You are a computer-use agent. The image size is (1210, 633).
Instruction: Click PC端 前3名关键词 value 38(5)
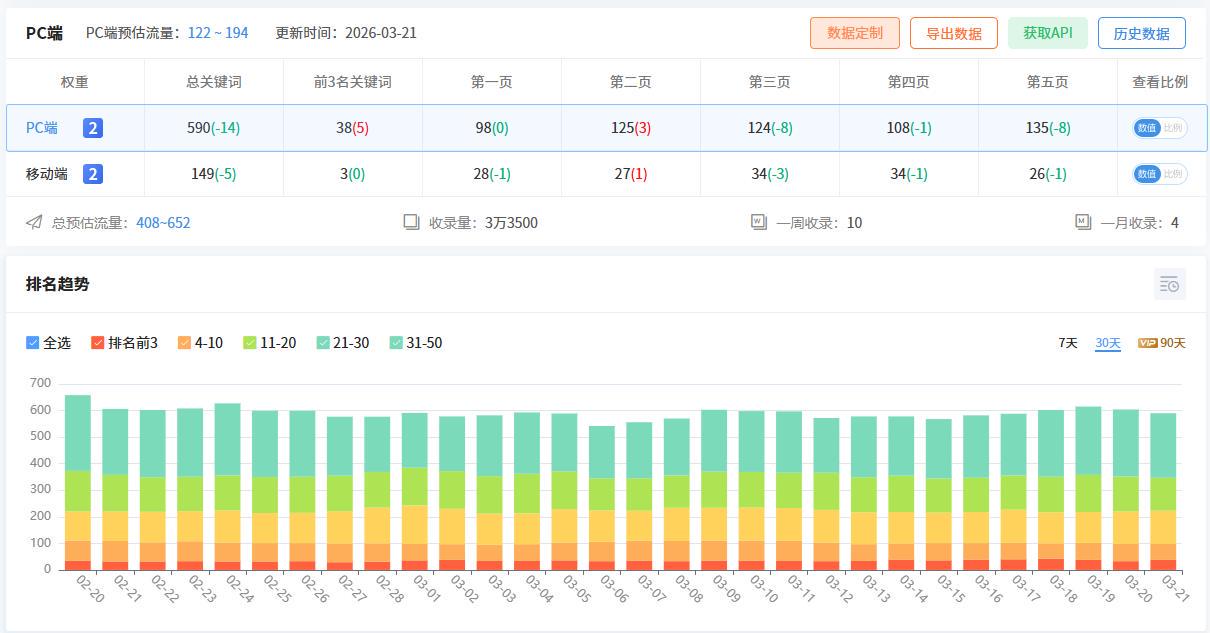coord(353,128)
